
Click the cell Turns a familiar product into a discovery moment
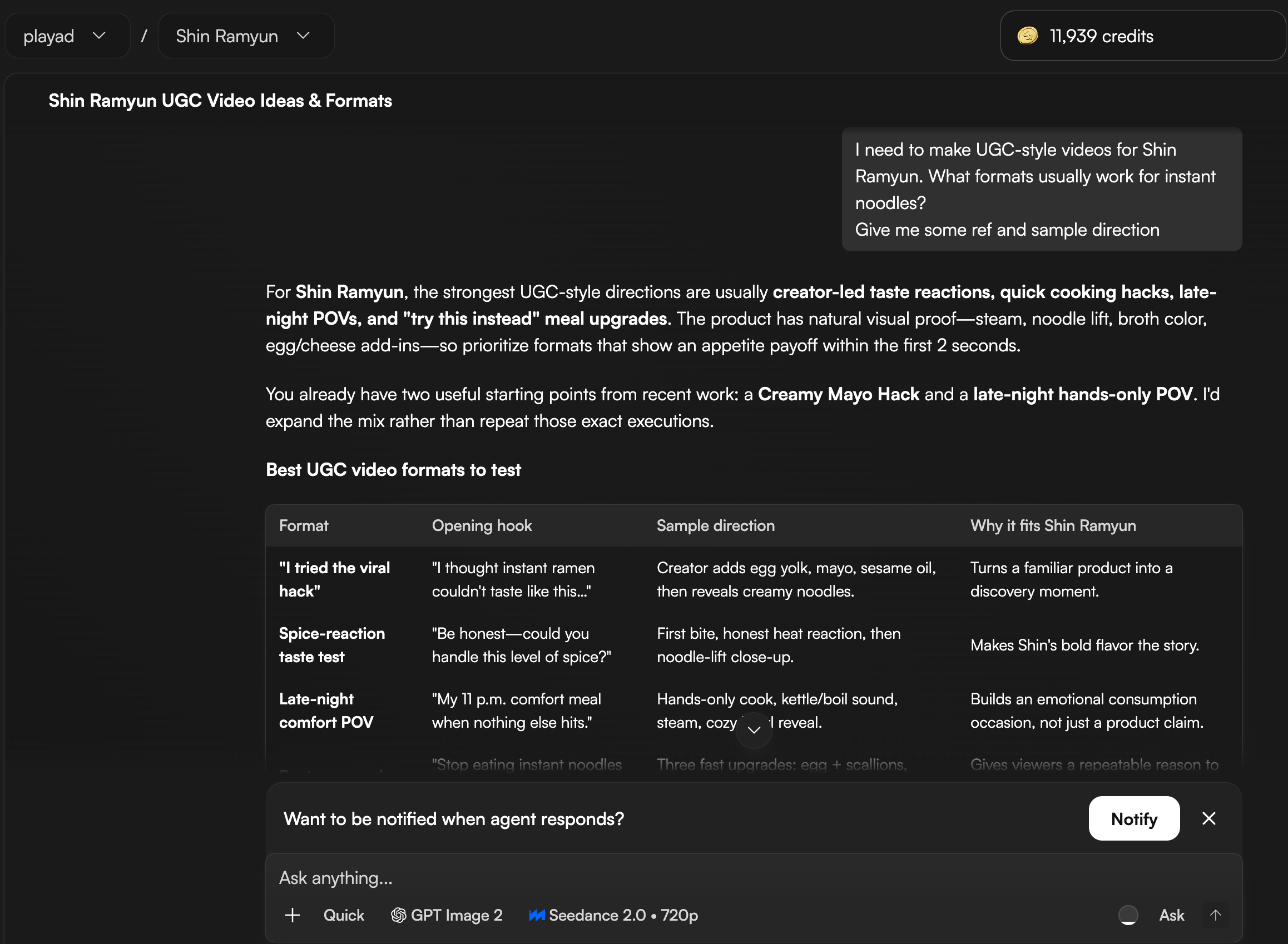pos(1071,579)
